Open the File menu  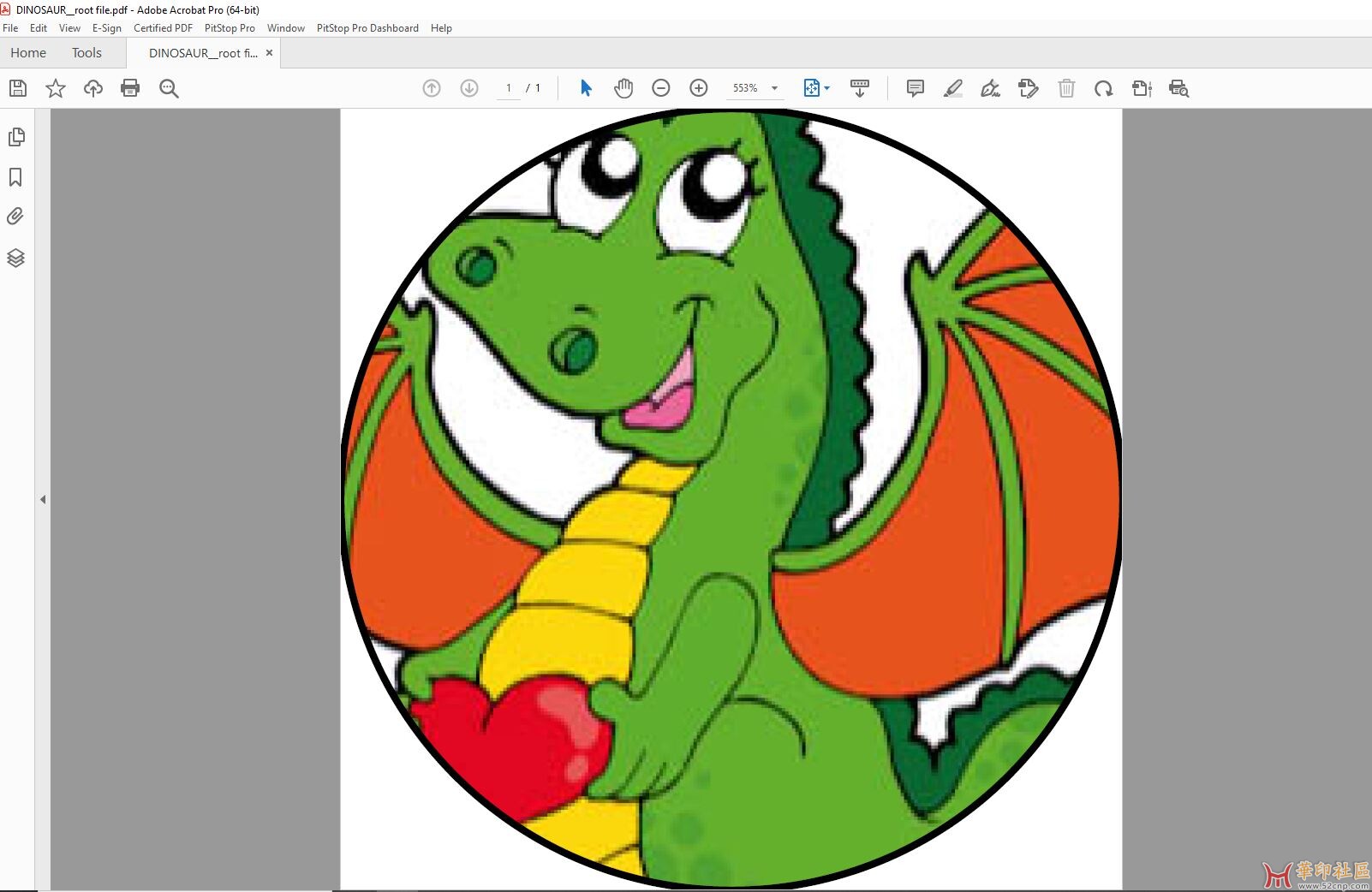(x=10, y=28)
